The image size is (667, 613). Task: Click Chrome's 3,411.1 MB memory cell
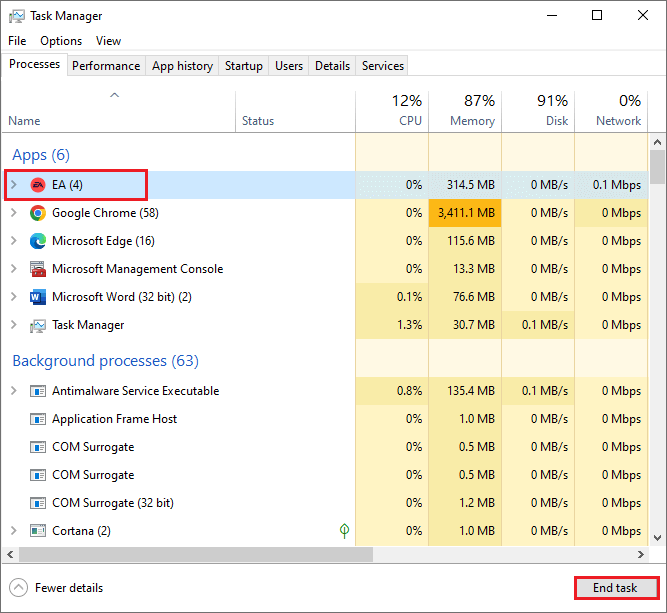(465, 213)
